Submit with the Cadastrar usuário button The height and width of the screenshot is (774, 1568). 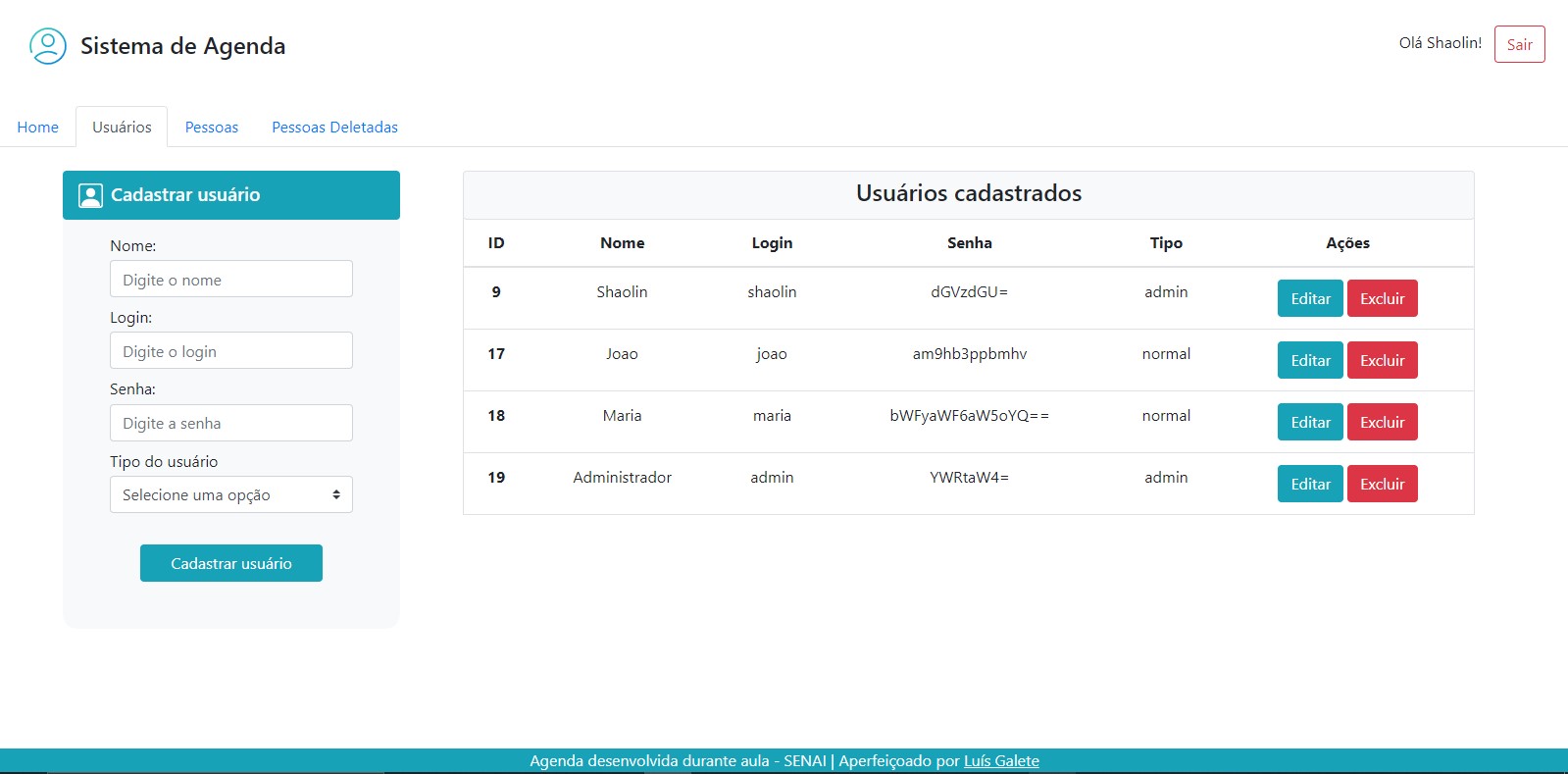pyautogui.click(x=231, y=563)
